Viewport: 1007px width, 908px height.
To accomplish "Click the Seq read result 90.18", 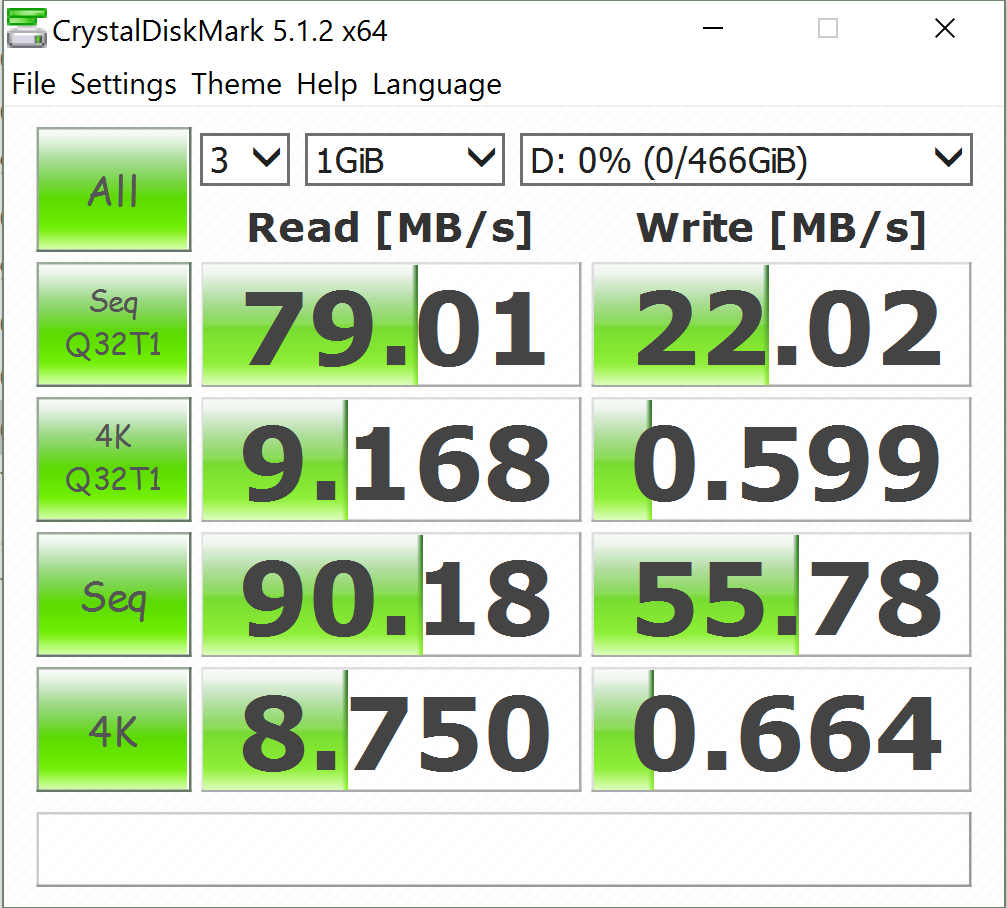I will coord(391,595).
